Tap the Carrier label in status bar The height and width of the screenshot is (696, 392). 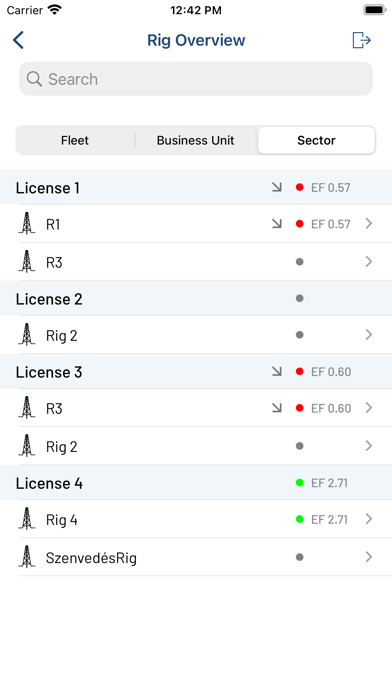(25, 10)
